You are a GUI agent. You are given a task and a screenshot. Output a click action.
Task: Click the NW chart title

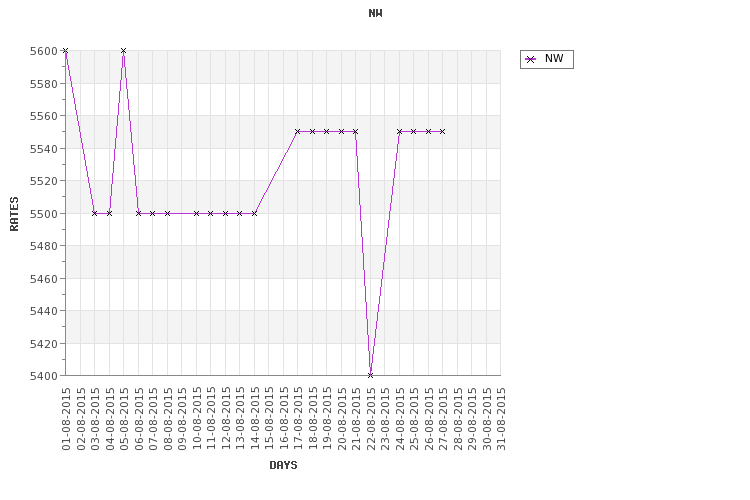point(375,13)
